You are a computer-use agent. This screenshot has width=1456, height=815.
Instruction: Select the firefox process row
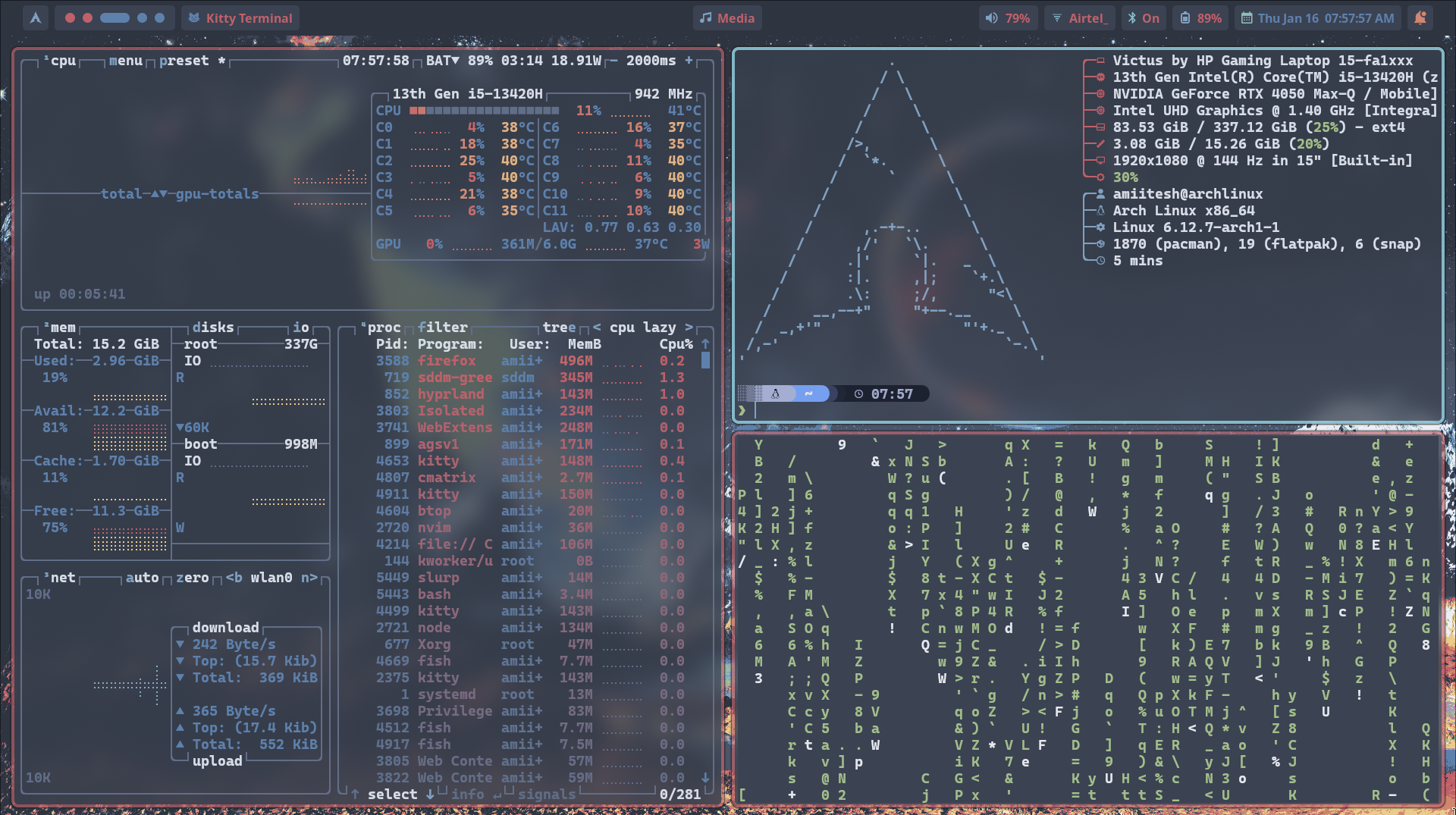tap(447, 361)
